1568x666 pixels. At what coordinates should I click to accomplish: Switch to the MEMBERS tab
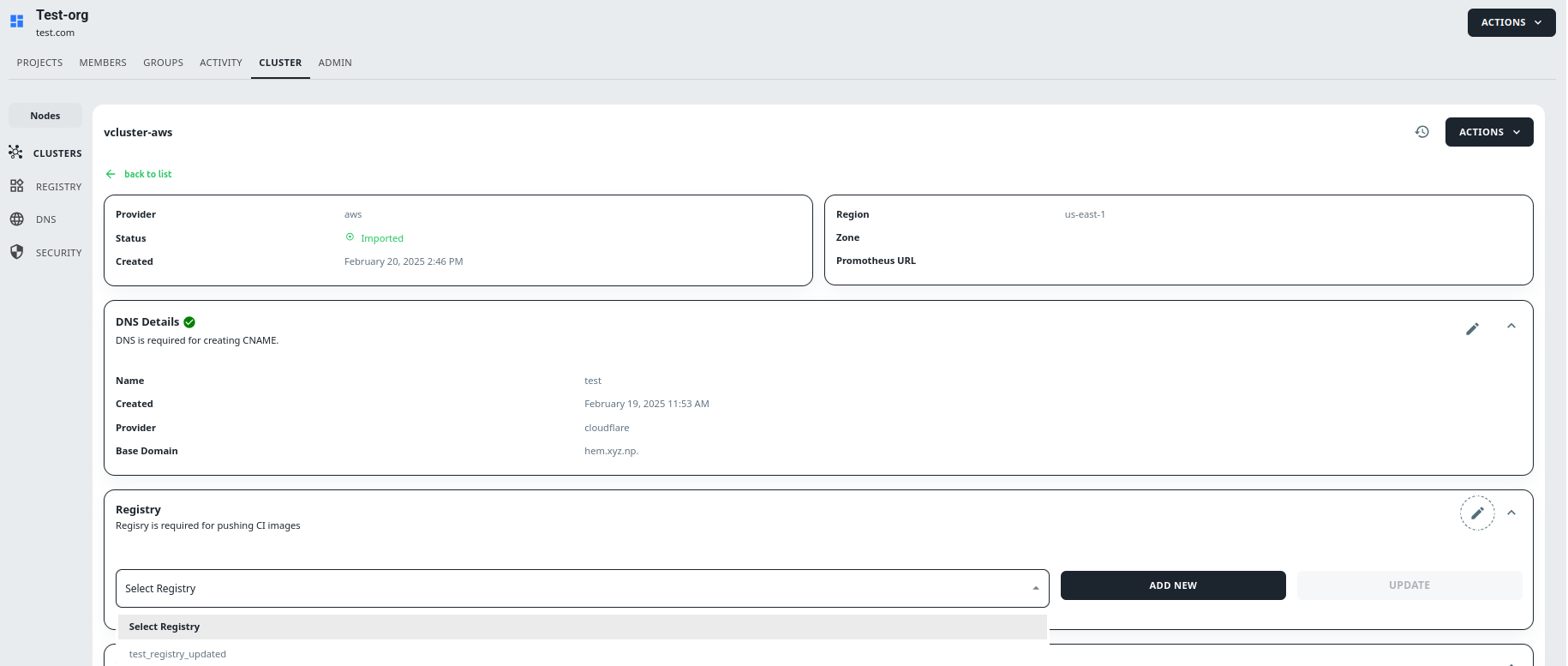(103, 63)
